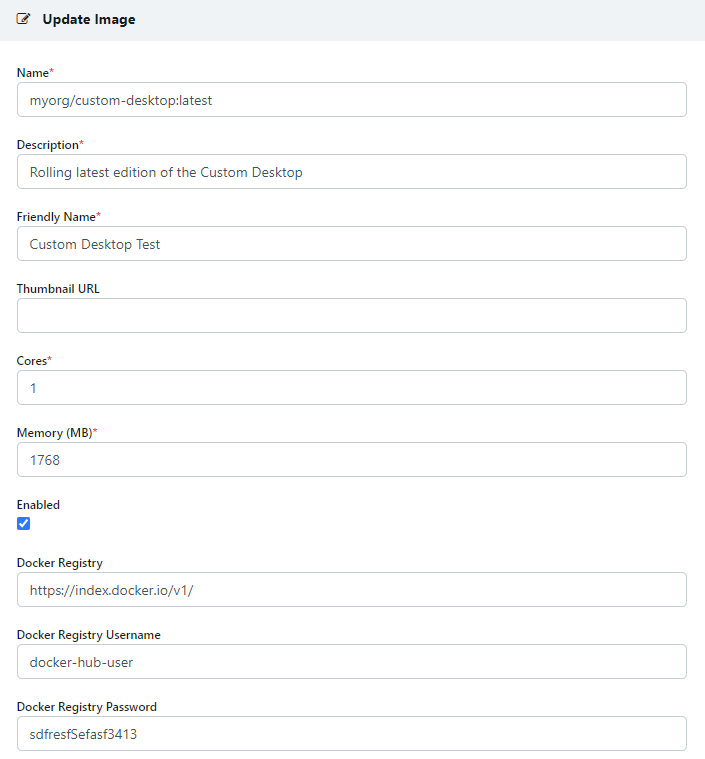Click the Update Image header title
This screenshot has width=705, height=759.
coord(88,19)
